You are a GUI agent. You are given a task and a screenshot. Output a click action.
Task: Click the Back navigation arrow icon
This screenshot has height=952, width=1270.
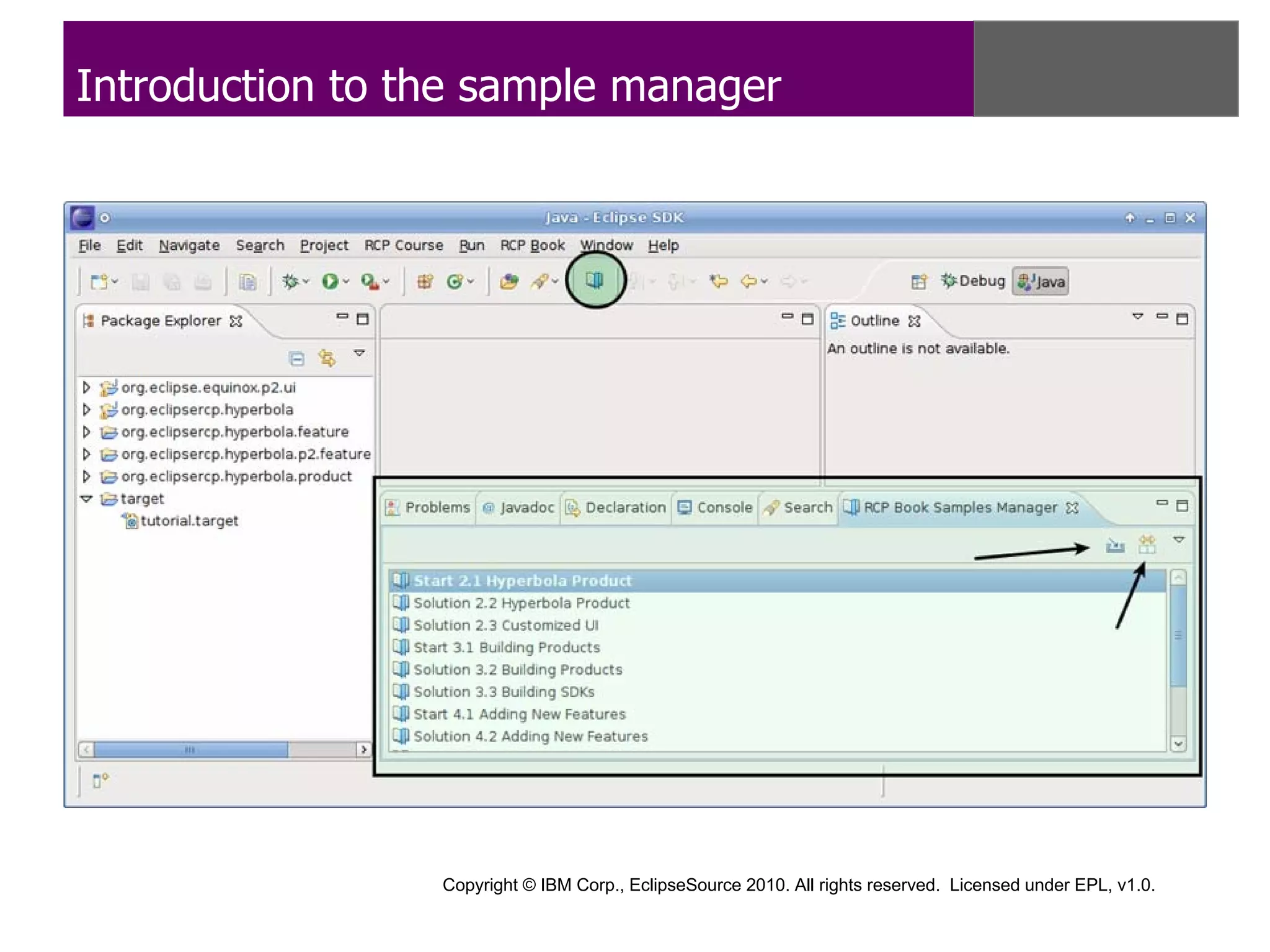(x=749, y=282)
